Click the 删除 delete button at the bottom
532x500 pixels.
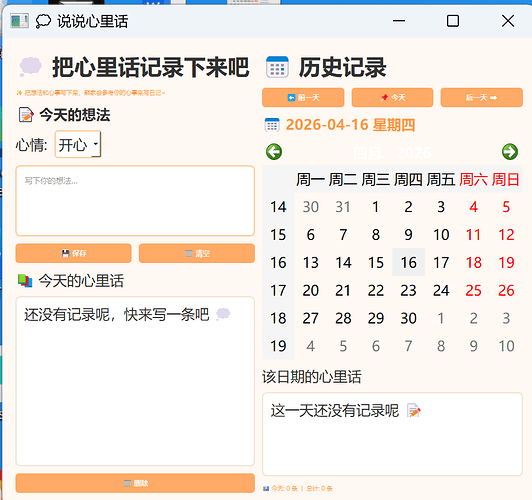pos(135,483)
